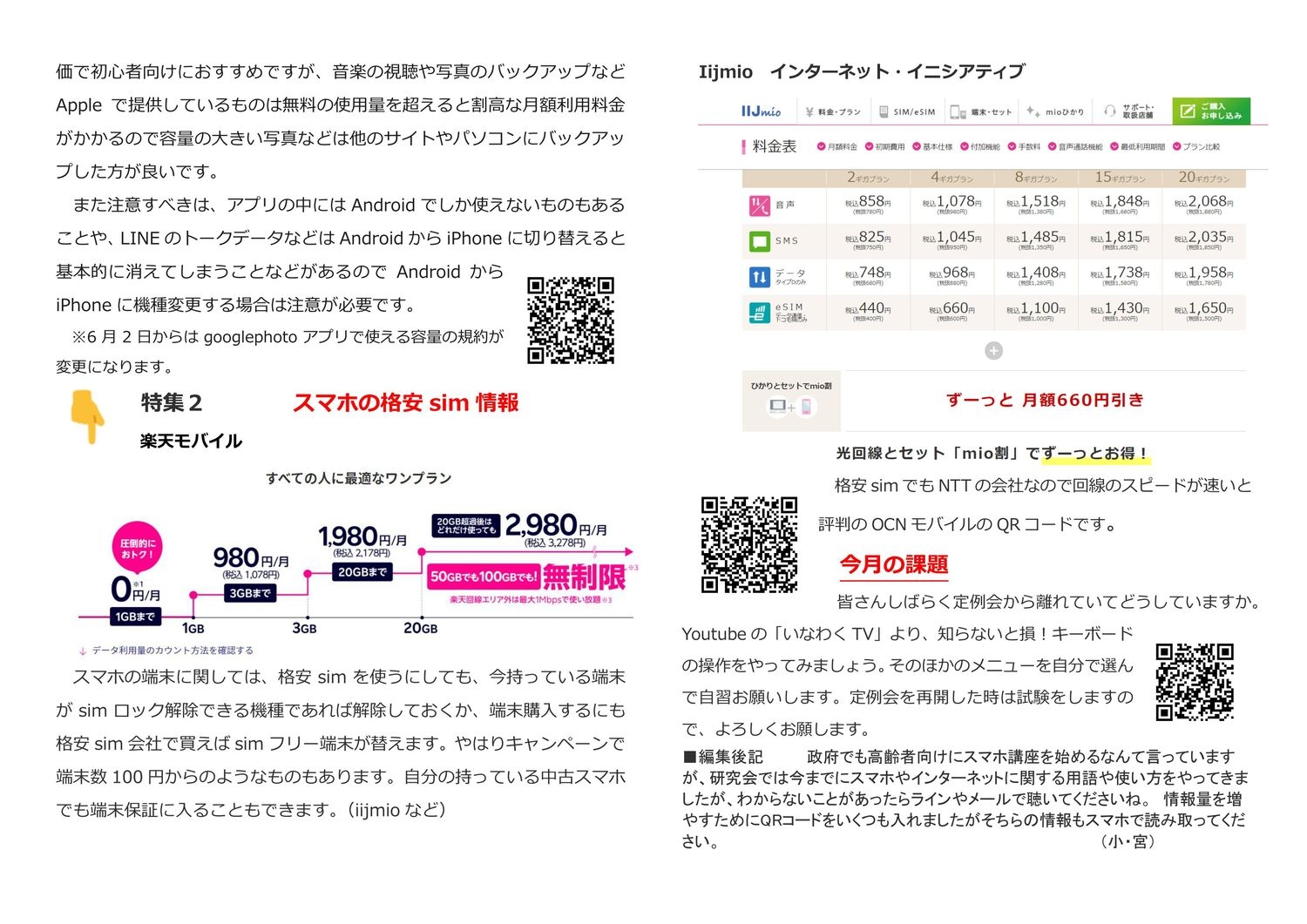
Task: Click the IIJmio logo in the navigation bar
Action: tap(761, 111)
